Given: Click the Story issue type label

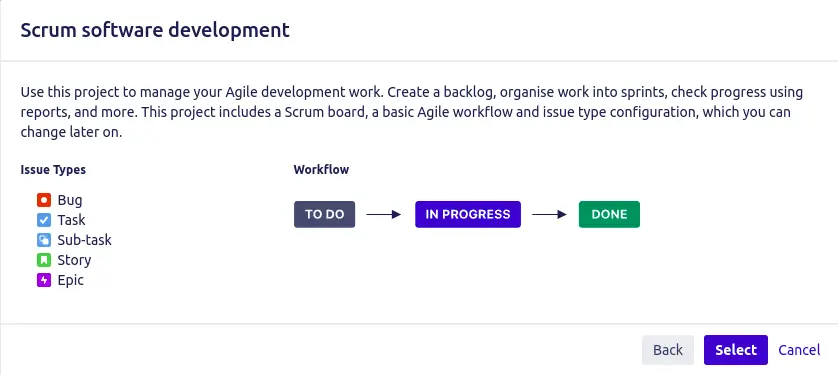Looking at the screenshot, I should [74, 260].
